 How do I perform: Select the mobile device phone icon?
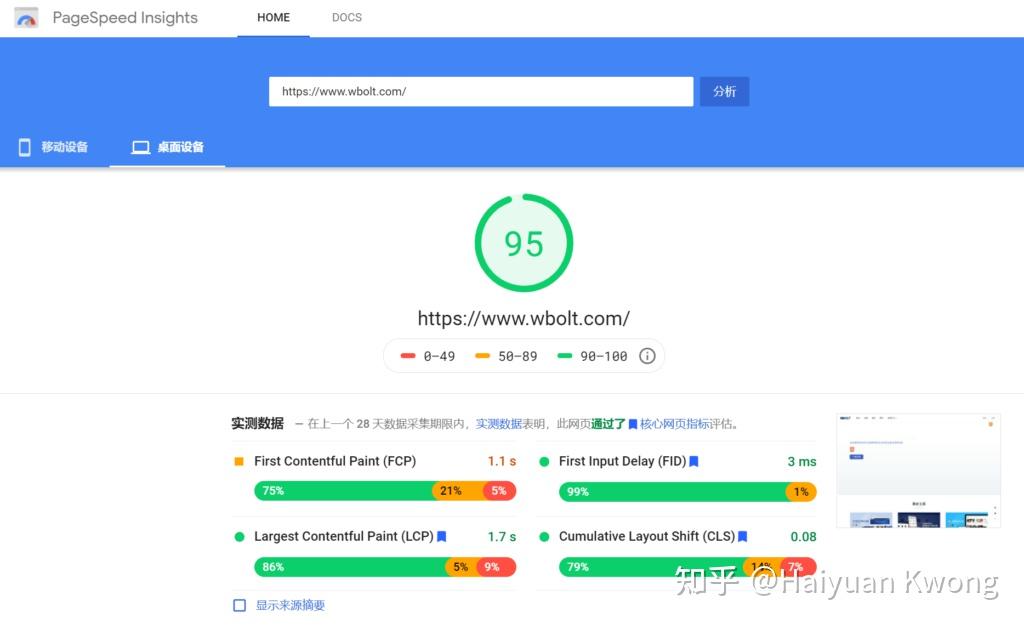pyautogui.click(x=25, y=147)
